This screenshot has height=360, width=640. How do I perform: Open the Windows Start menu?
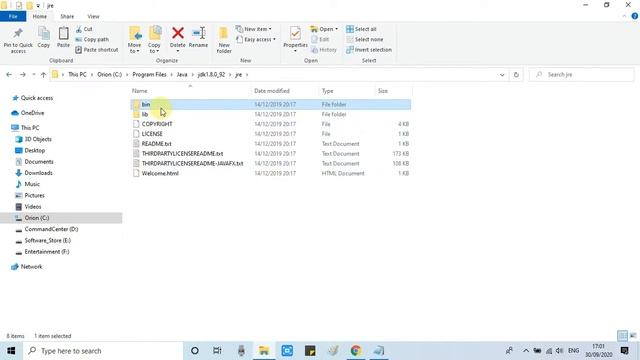(11, 351)
